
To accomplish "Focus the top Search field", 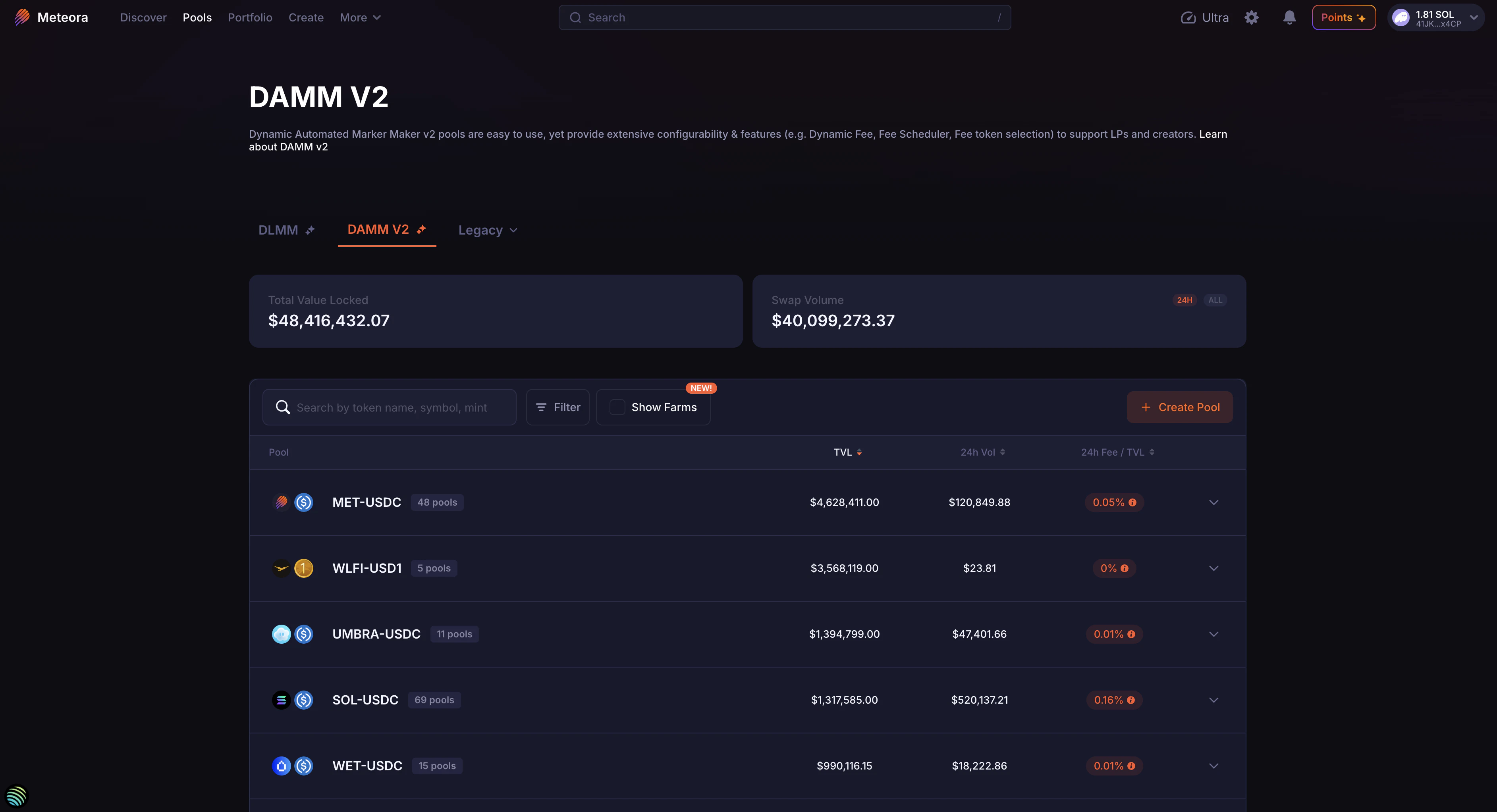I will coord(785,17).
